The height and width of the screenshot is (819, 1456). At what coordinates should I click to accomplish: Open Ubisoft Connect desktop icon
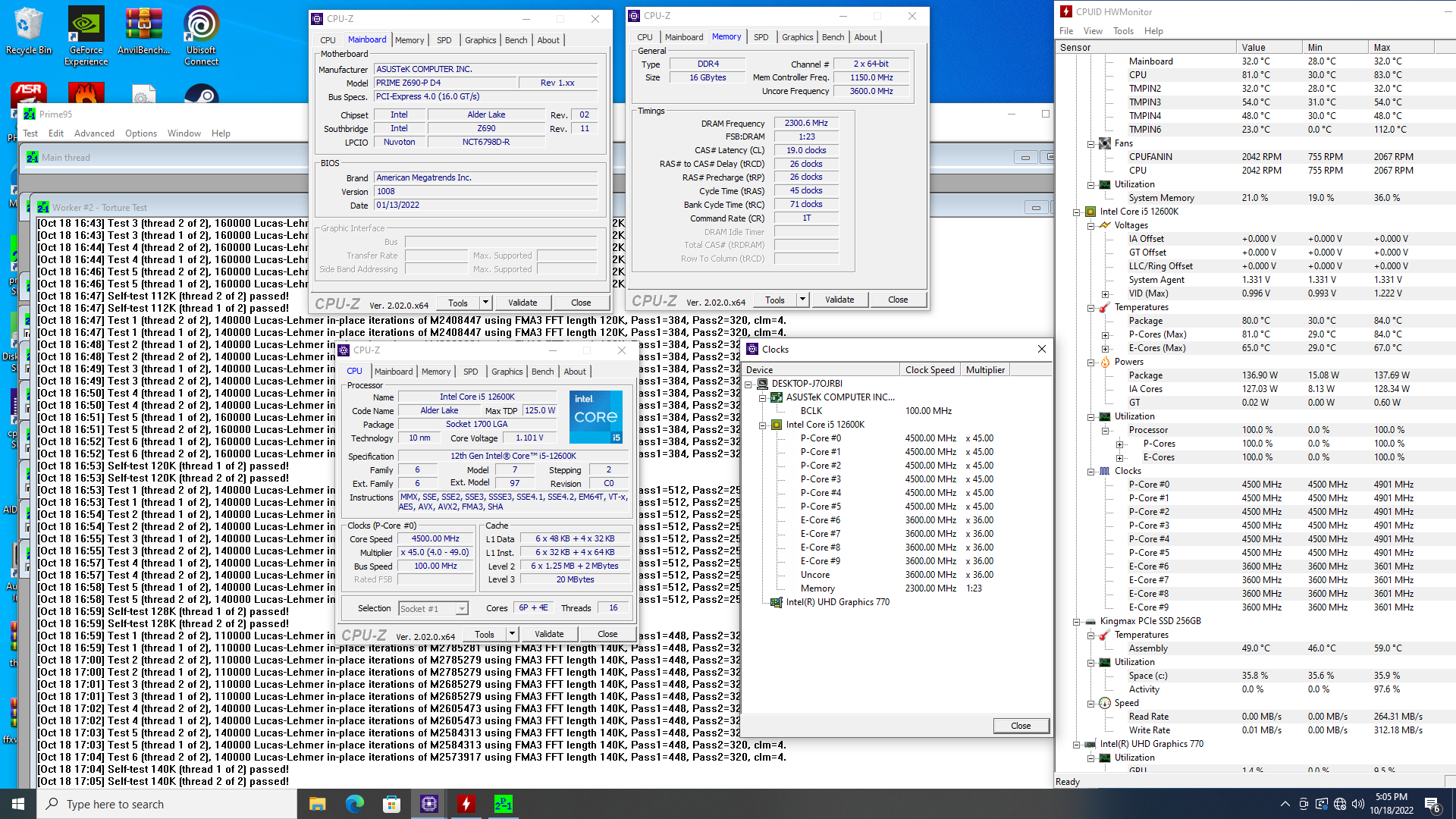point(201,36)
